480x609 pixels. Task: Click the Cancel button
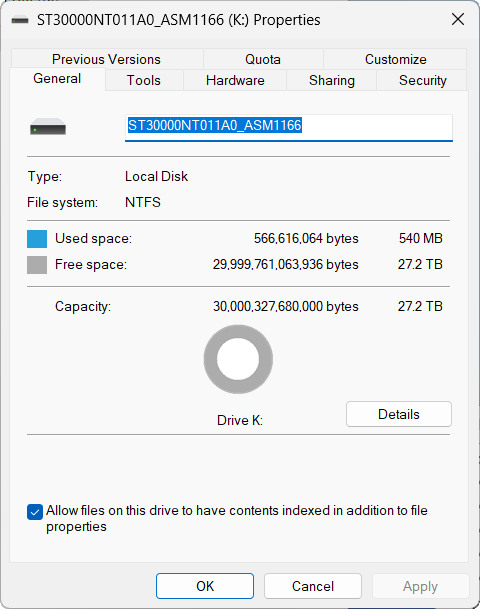[x=313, y=586]
